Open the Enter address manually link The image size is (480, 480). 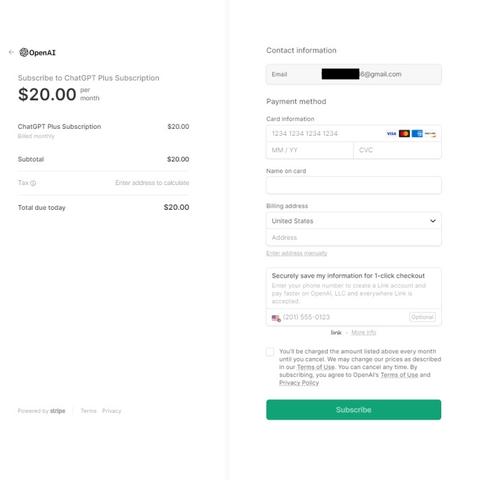click(x=296, y=253)
